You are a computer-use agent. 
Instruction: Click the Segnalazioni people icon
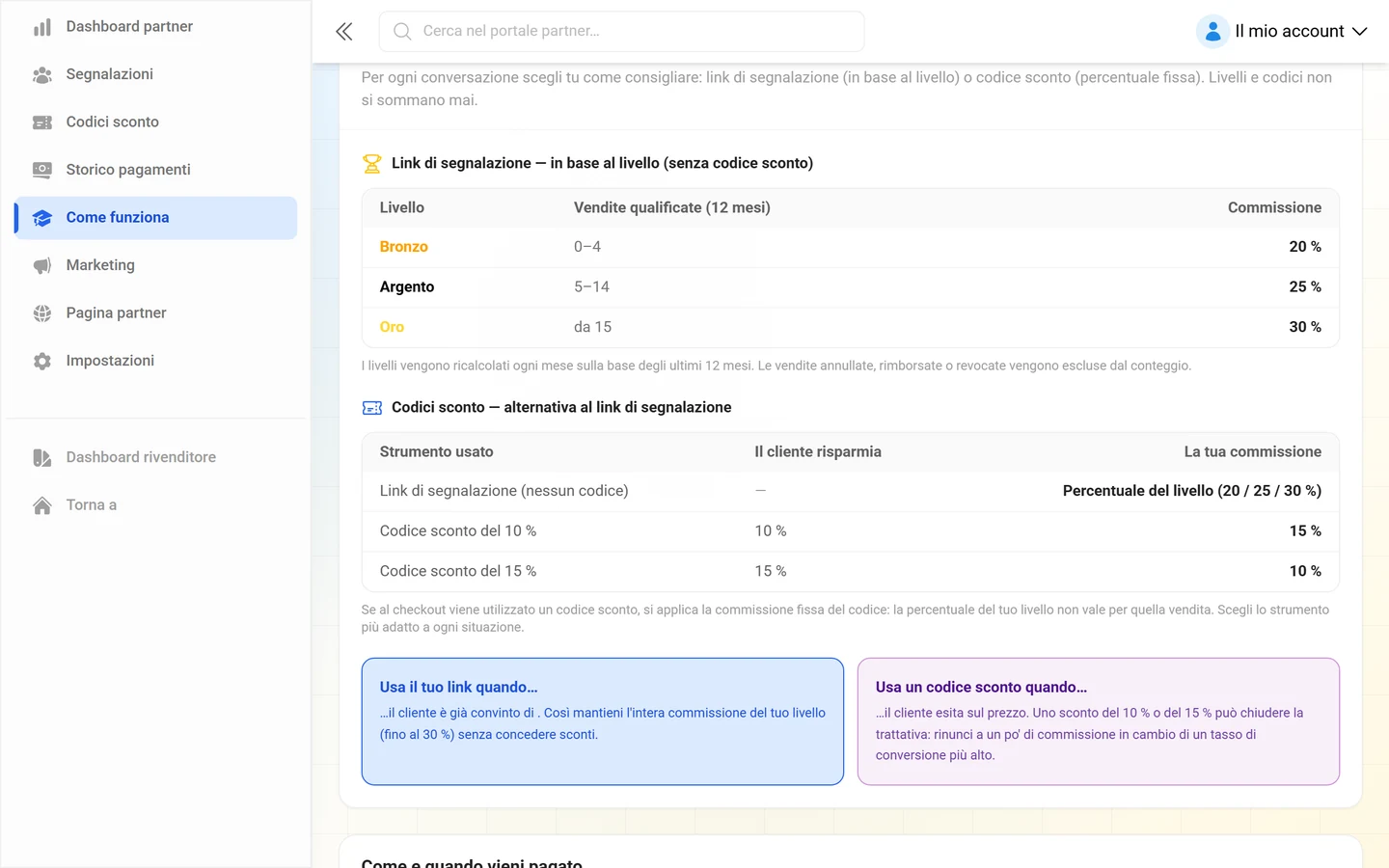click(x=42, y=74)
